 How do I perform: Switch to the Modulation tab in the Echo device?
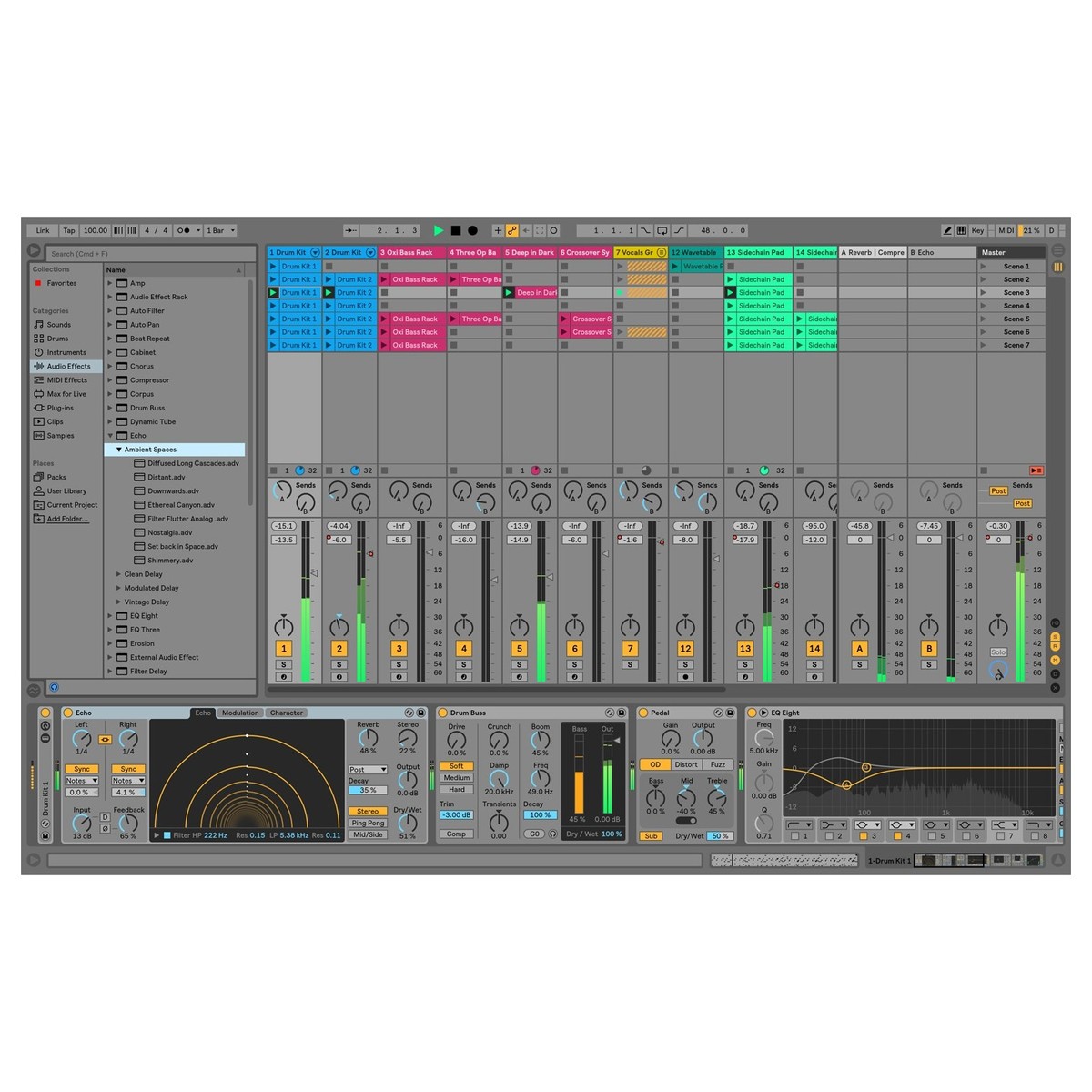pyautogui.click(x=239, y=713)
